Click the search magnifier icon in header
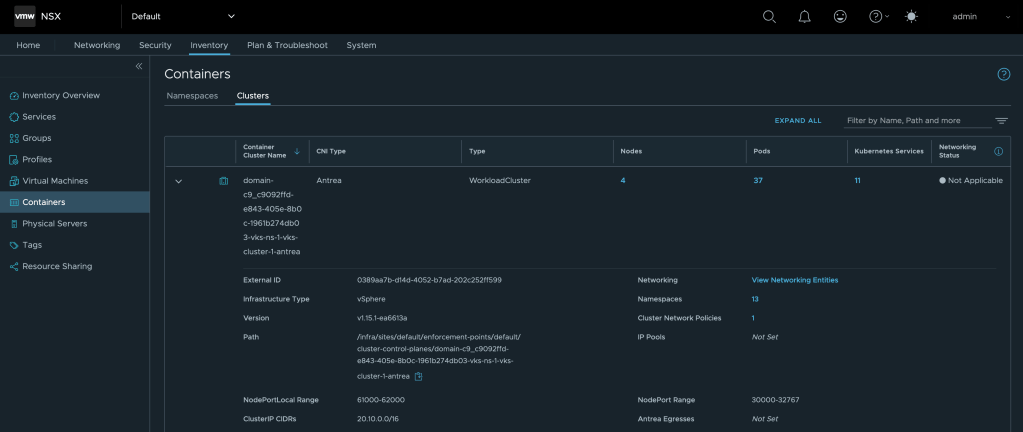This screenshot has width=1023, height=432. [x=769, y=16]
